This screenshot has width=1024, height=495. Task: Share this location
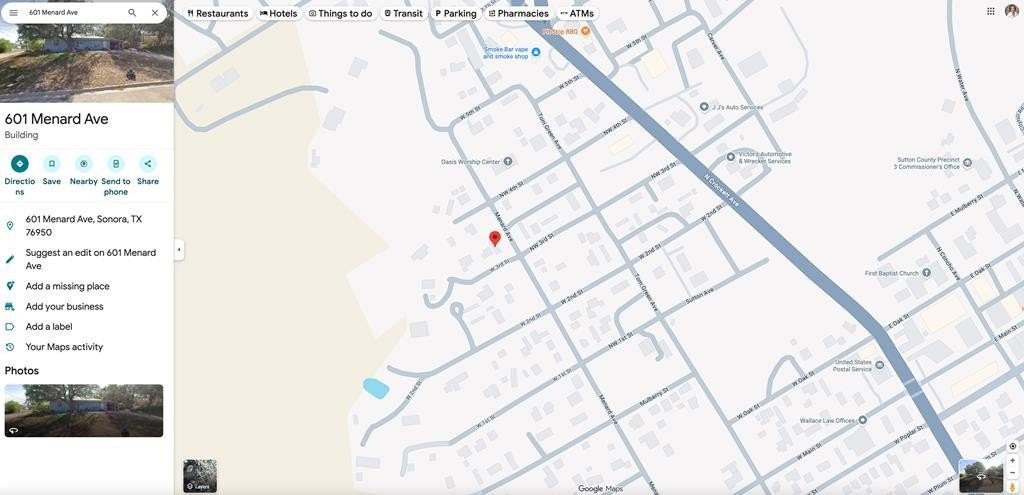(x=148, y=164)
